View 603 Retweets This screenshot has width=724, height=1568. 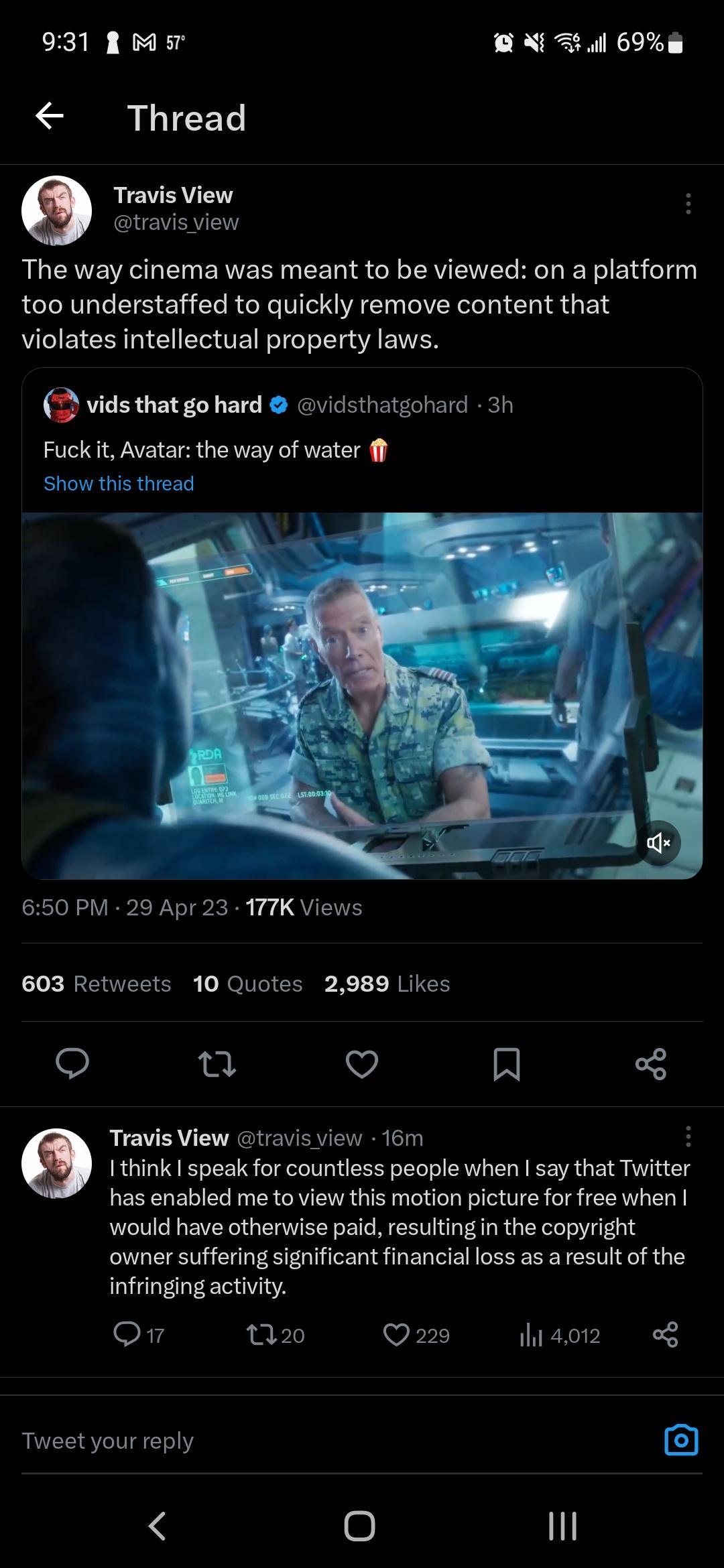pos(96,983)
